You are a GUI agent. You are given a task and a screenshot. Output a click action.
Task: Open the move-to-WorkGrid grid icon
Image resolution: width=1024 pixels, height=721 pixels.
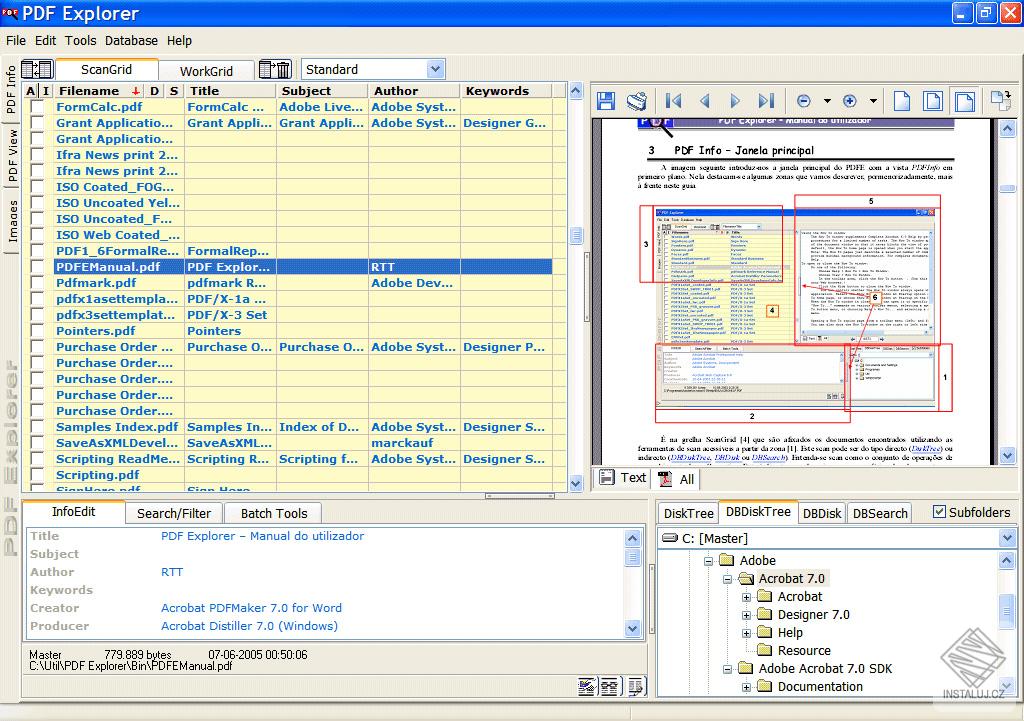(x=37, y=69)
